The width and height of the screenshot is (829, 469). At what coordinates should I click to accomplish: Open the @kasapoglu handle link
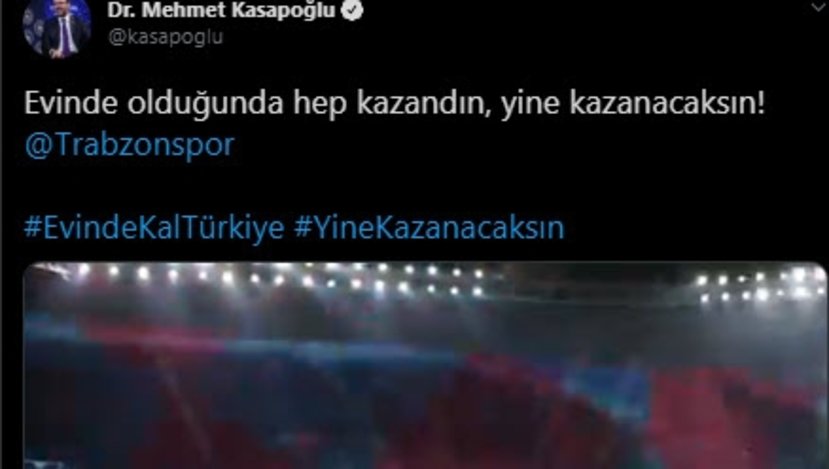coord(165,37)
